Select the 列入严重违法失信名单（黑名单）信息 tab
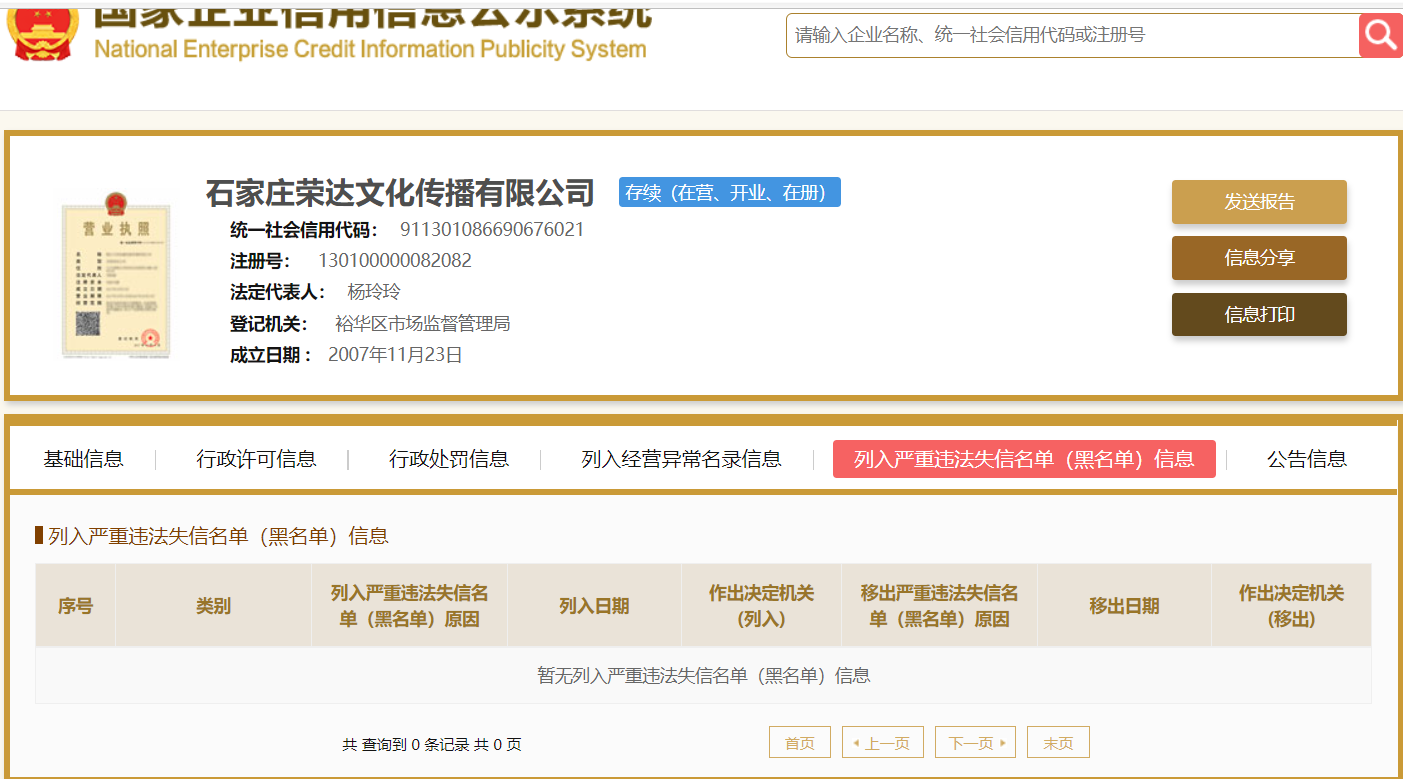 (x=1024, y=459)
